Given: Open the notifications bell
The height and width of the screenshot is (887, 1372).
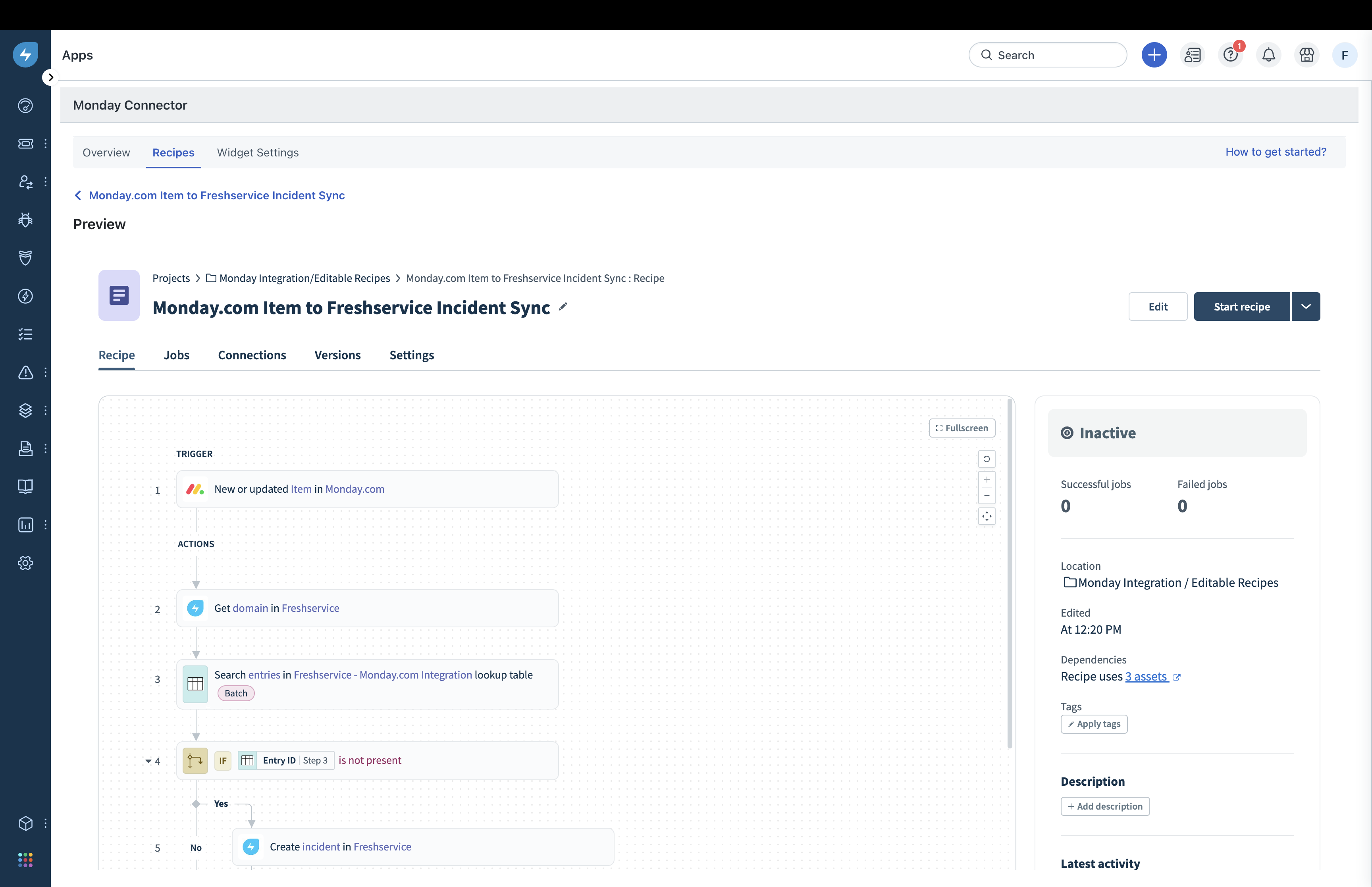Looking at the screenshot, I should pyautogui.click(x=1268, y=55).
